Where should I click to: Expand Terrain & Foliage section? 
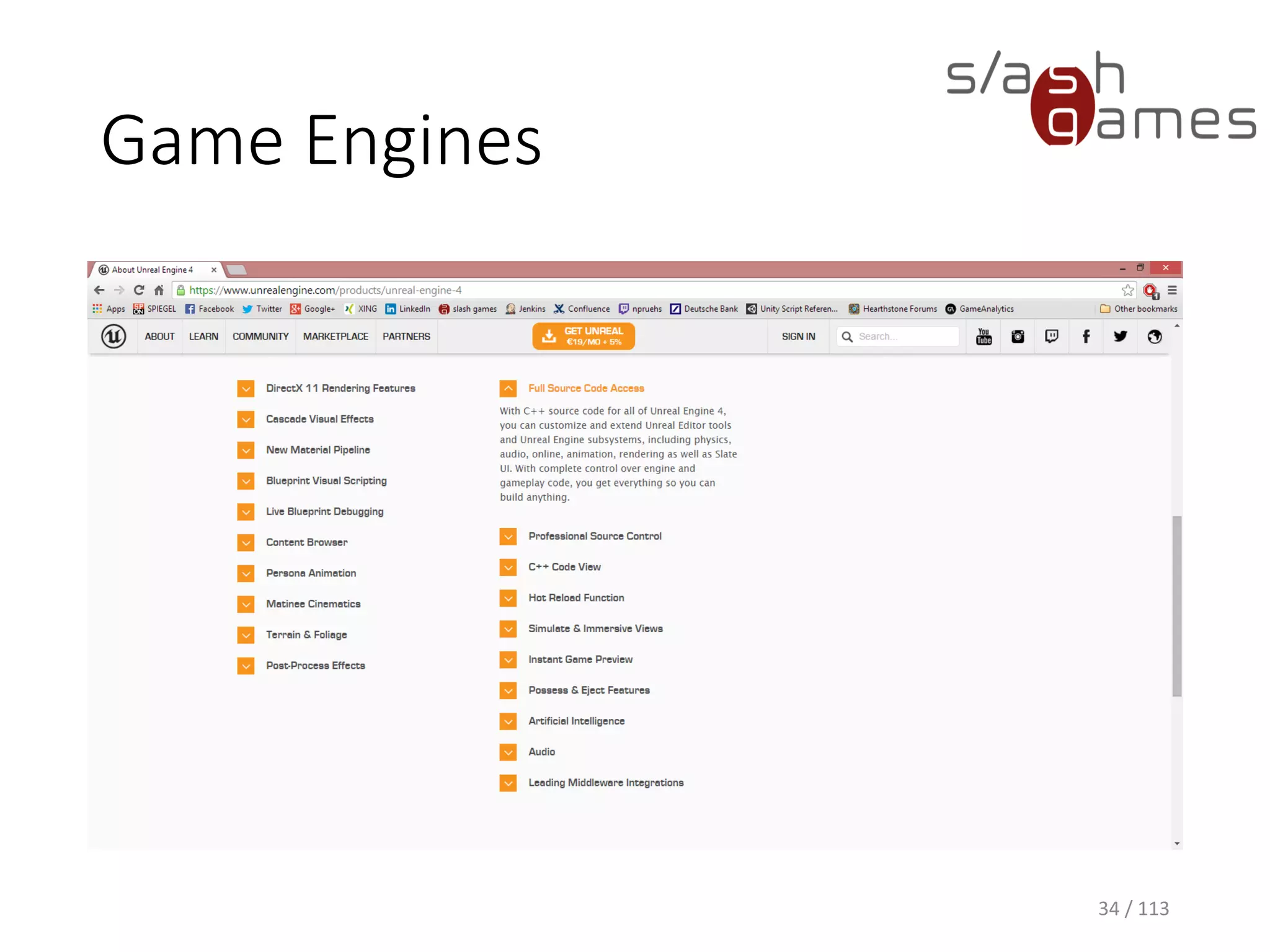pyautogui.click(x=246, y=635)
